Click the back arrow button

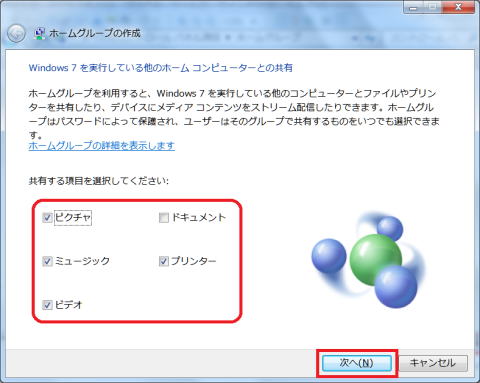coord(16,34)
